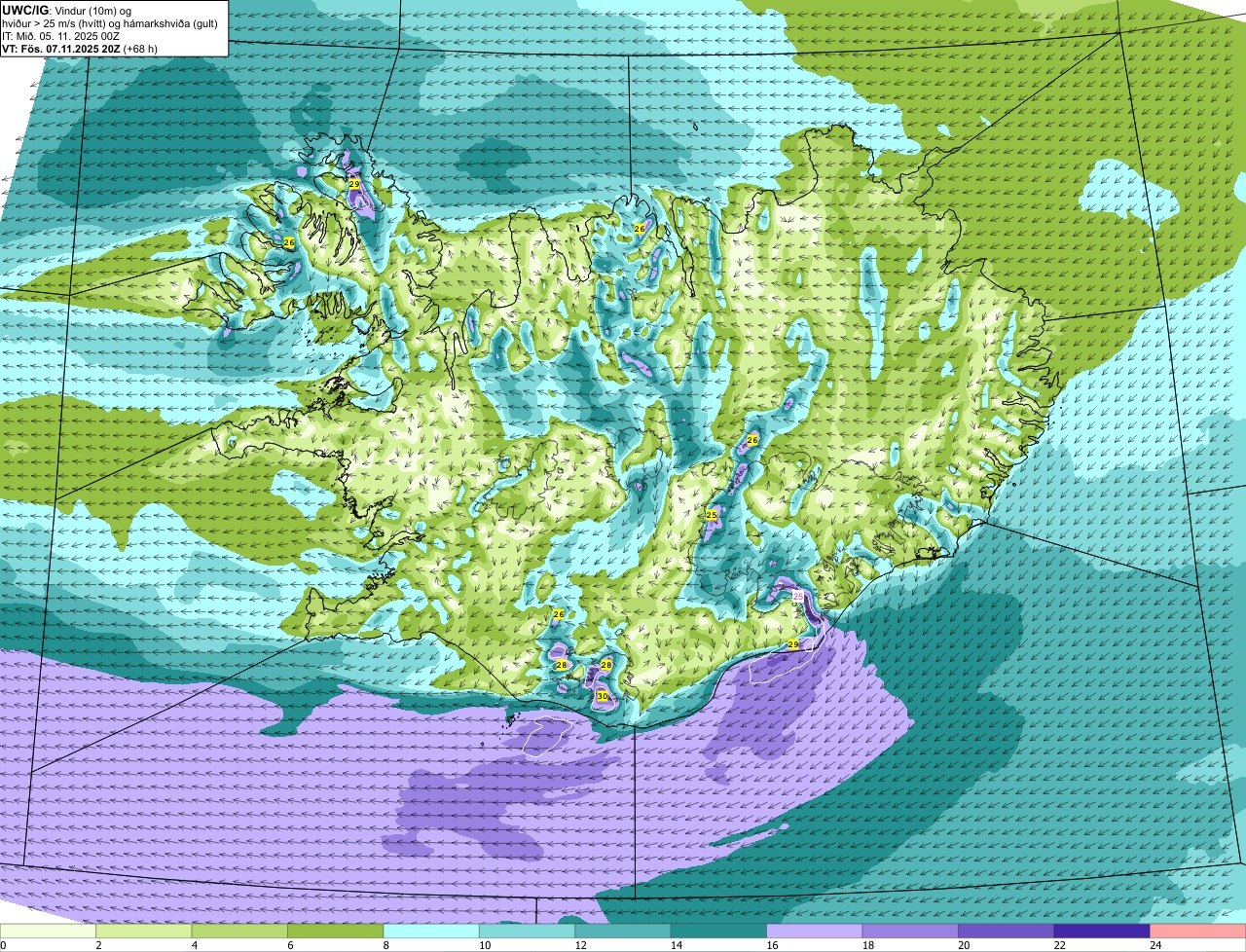Click gust label '29' in the Westfjords
1246x952 pixels.
point(354,184)
